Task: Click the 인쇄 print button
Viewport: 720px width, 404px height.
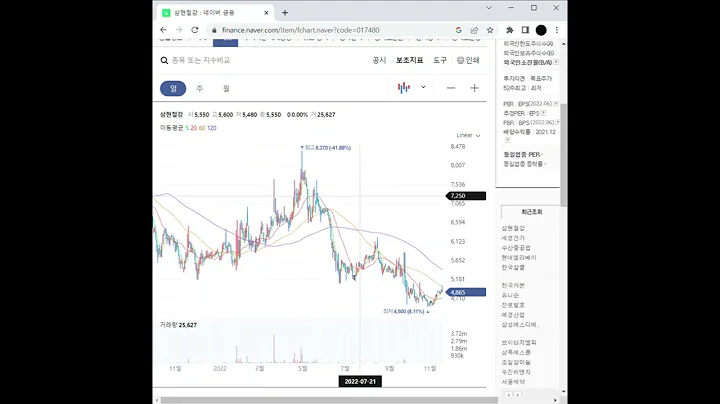Action: pyautogui.click(x=468, y=60)
